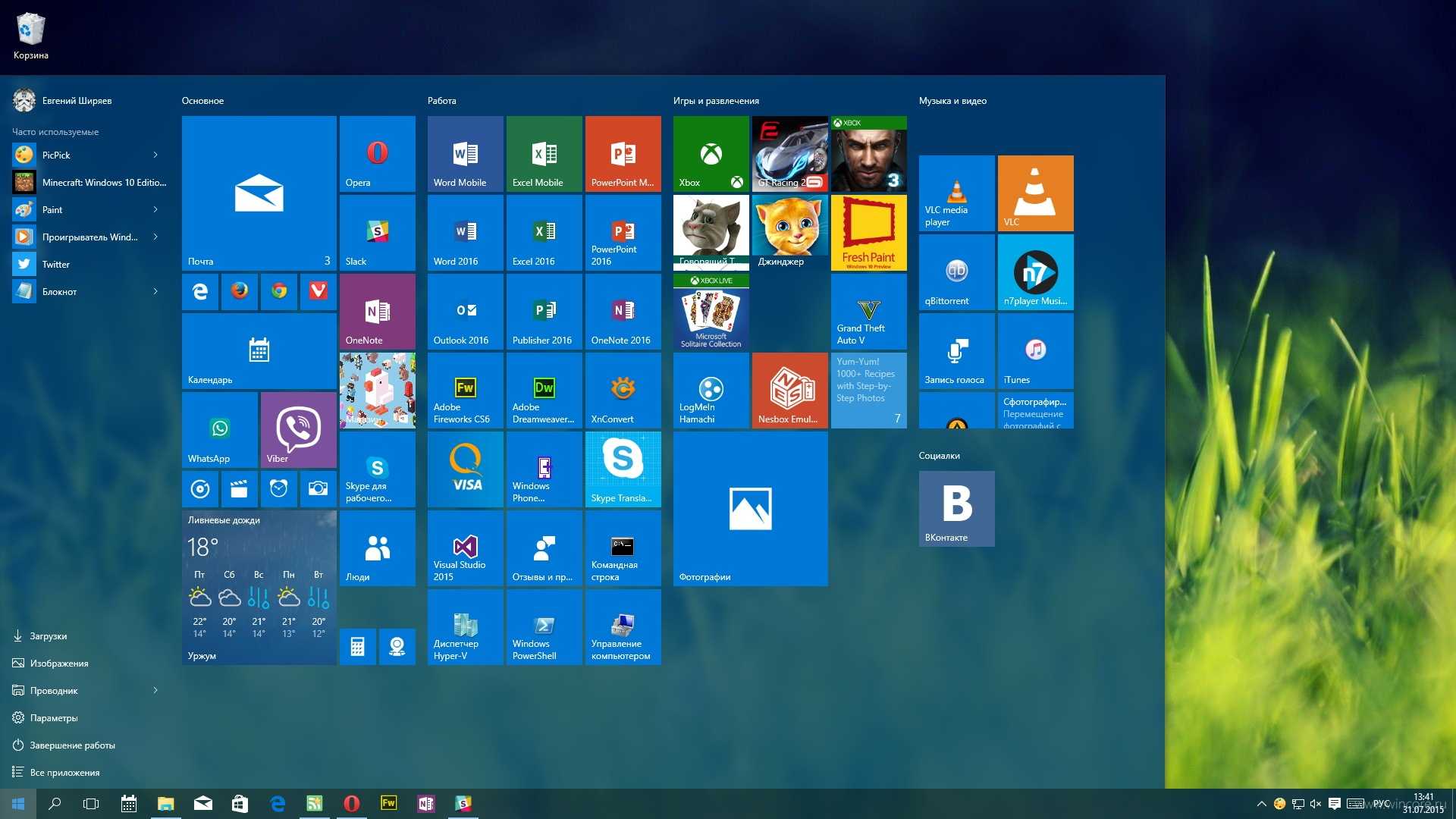The height and width of the screenshot is (819, 1456).
Task: Toggle Windows taskbar search icon
Action: pos(54,803)
